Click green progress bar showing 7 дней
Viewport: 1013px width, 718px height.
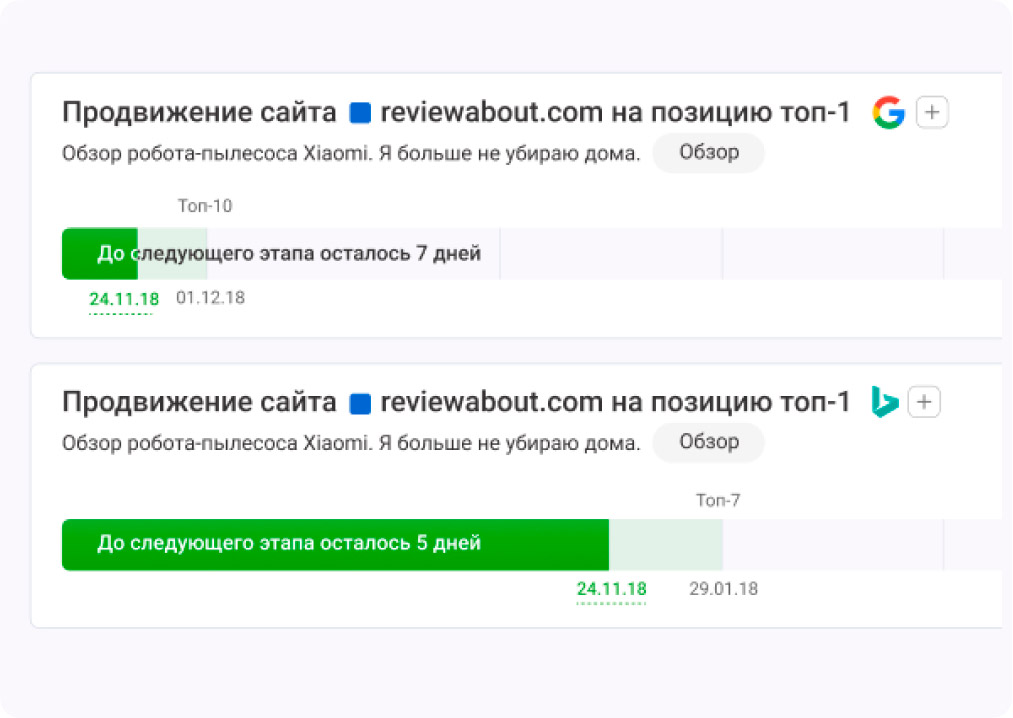click(x=100, y=254)
